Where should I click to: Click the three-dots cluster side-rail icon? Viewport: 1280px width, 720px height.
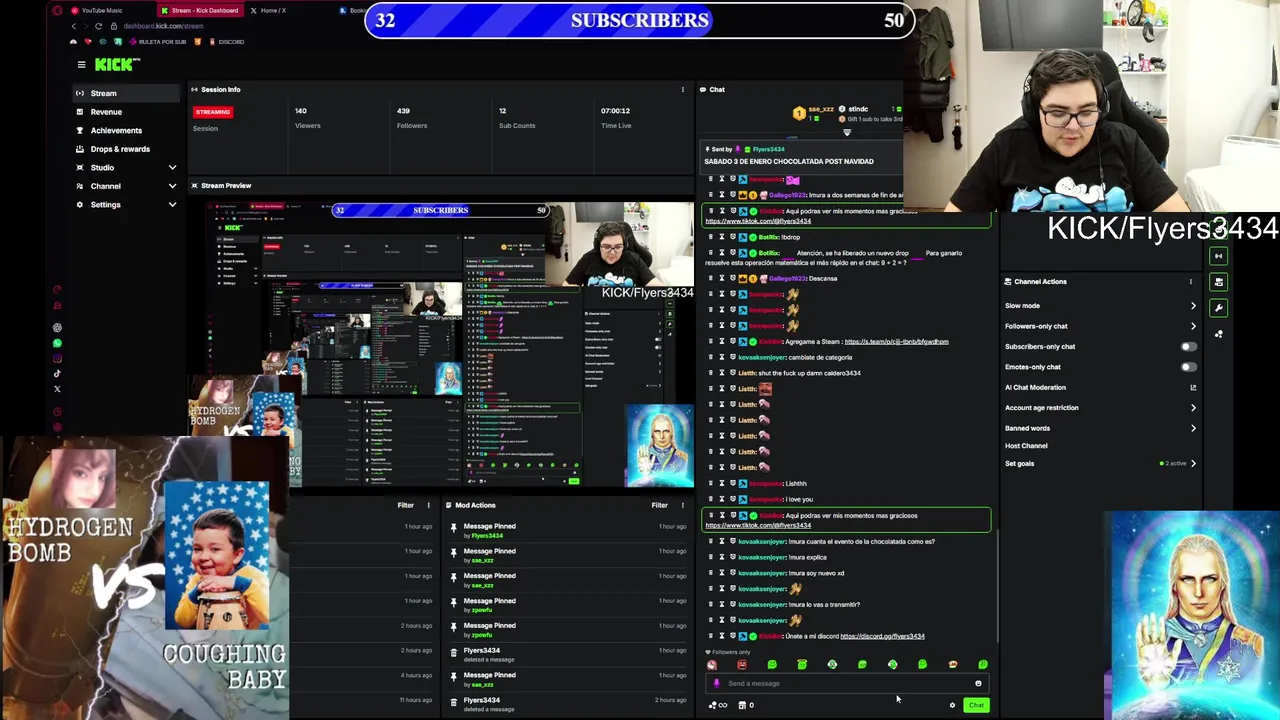point(1218,335)
